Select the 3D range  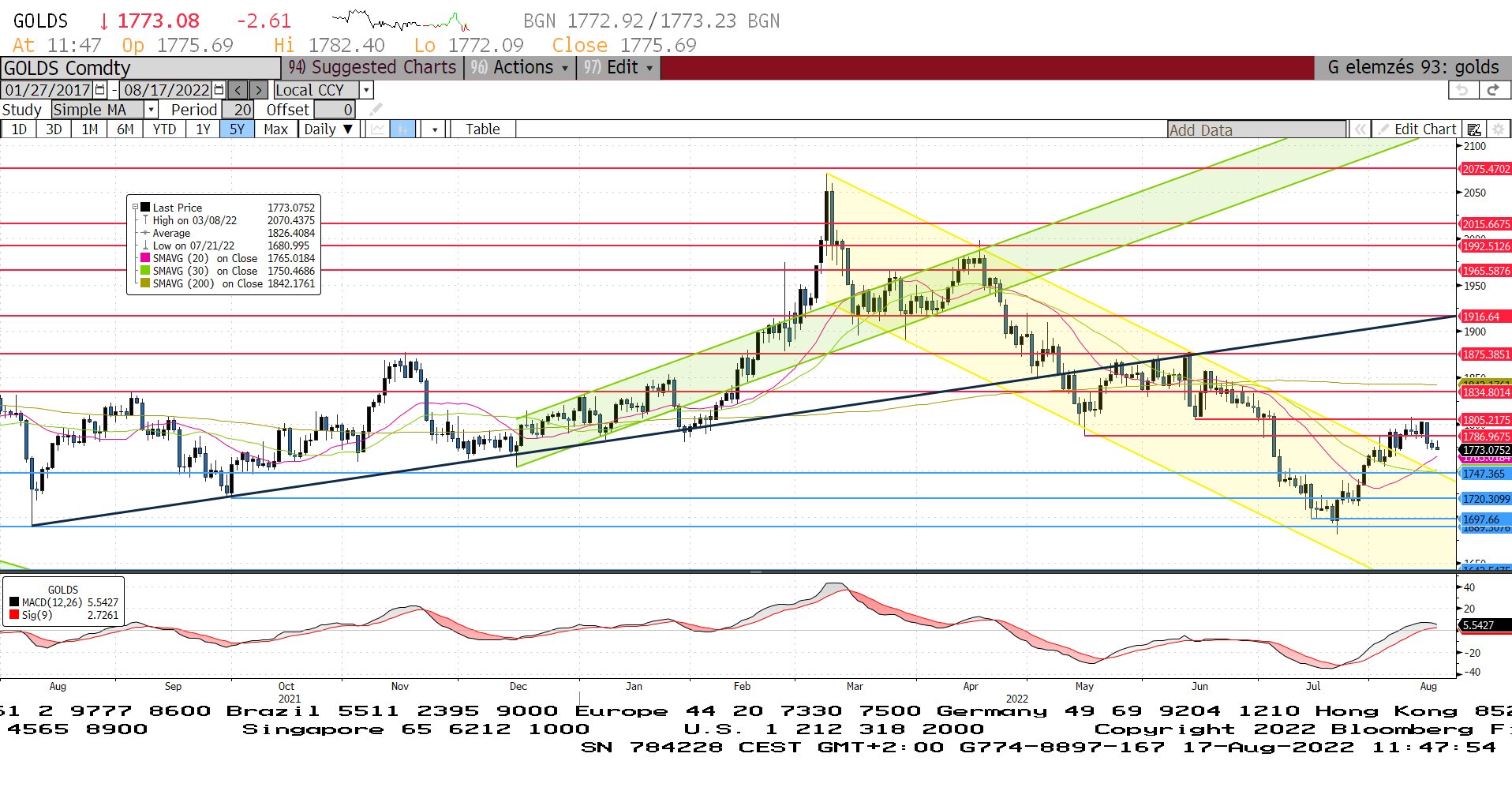click(x=54, y=129)
